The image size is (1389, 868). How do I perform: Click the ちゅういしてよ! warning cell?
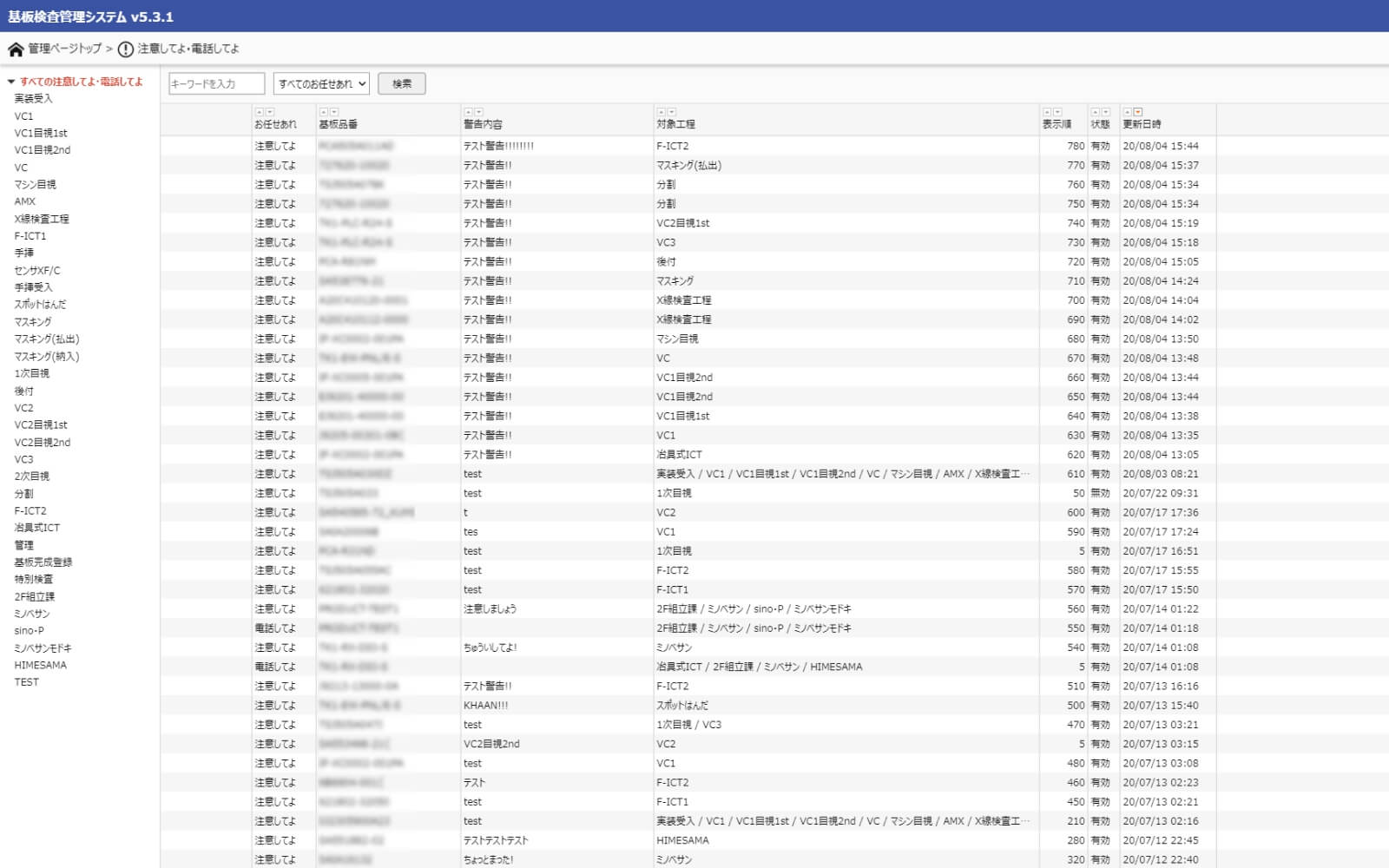coord(490,648)
